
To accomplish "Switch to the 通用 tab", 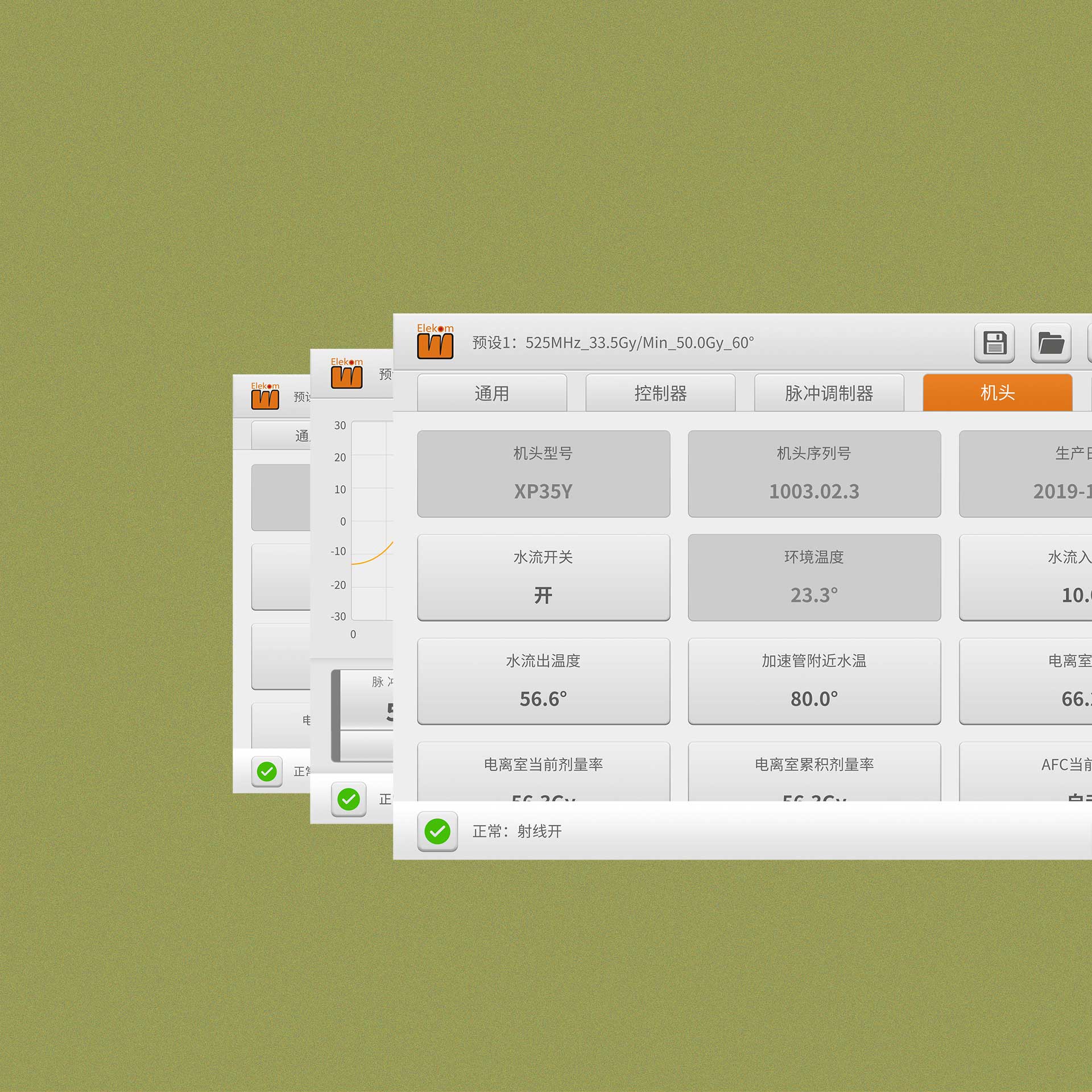I will coord(492,393).
